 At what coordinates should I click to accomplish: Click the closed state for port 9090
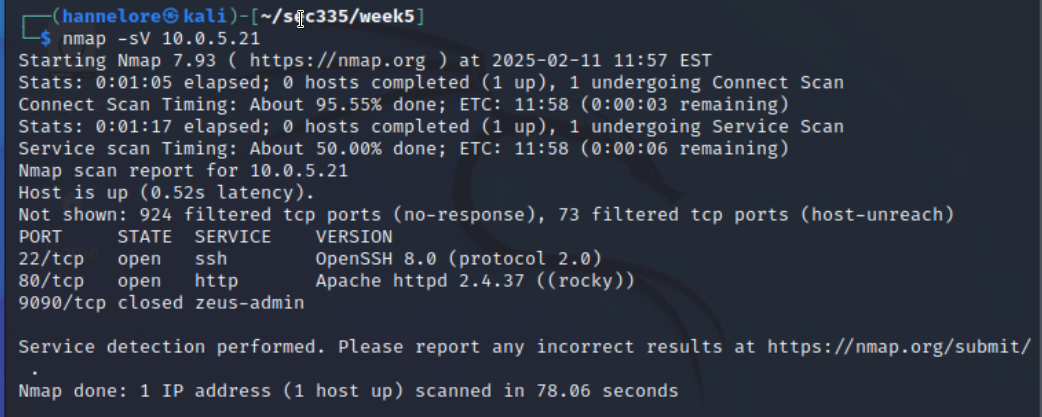click(x=150, y=302)
